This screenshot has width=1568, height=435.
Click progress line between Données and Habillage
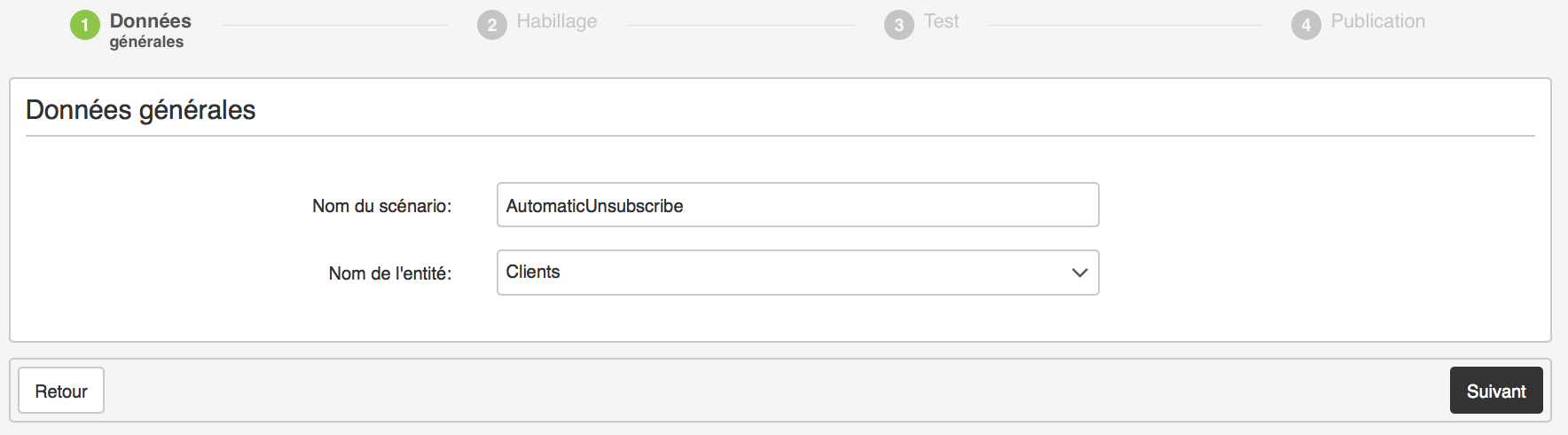pos(335,25)
